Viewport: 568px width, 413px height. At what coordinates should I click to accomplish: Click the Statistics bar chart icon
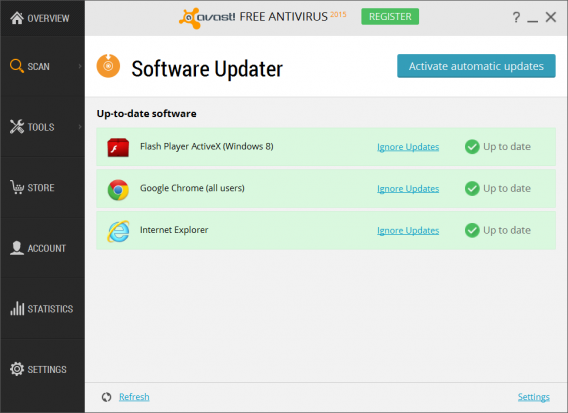click(17, 308)
